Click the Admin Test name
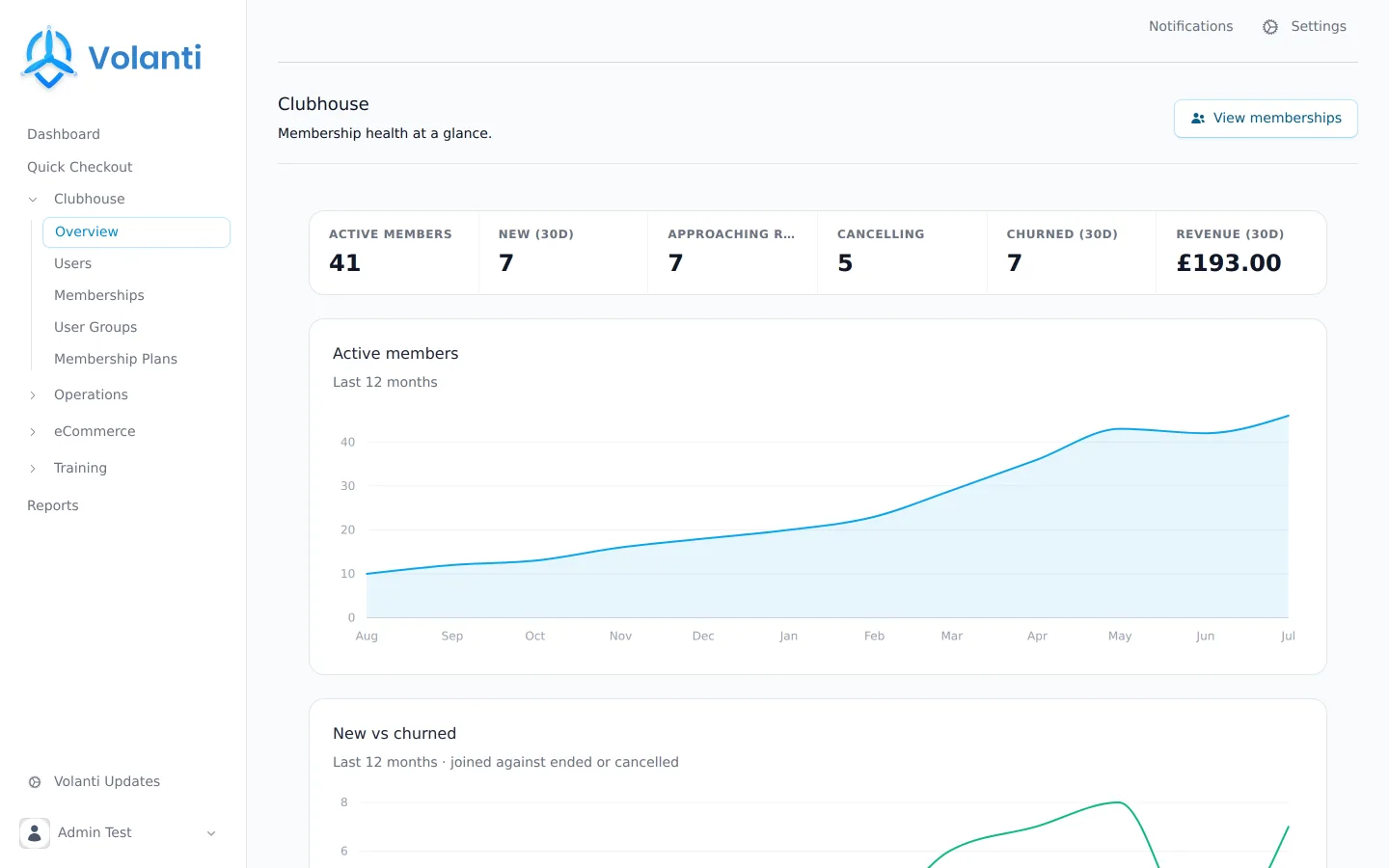1389x868 pixels. (x=95, y=832)
